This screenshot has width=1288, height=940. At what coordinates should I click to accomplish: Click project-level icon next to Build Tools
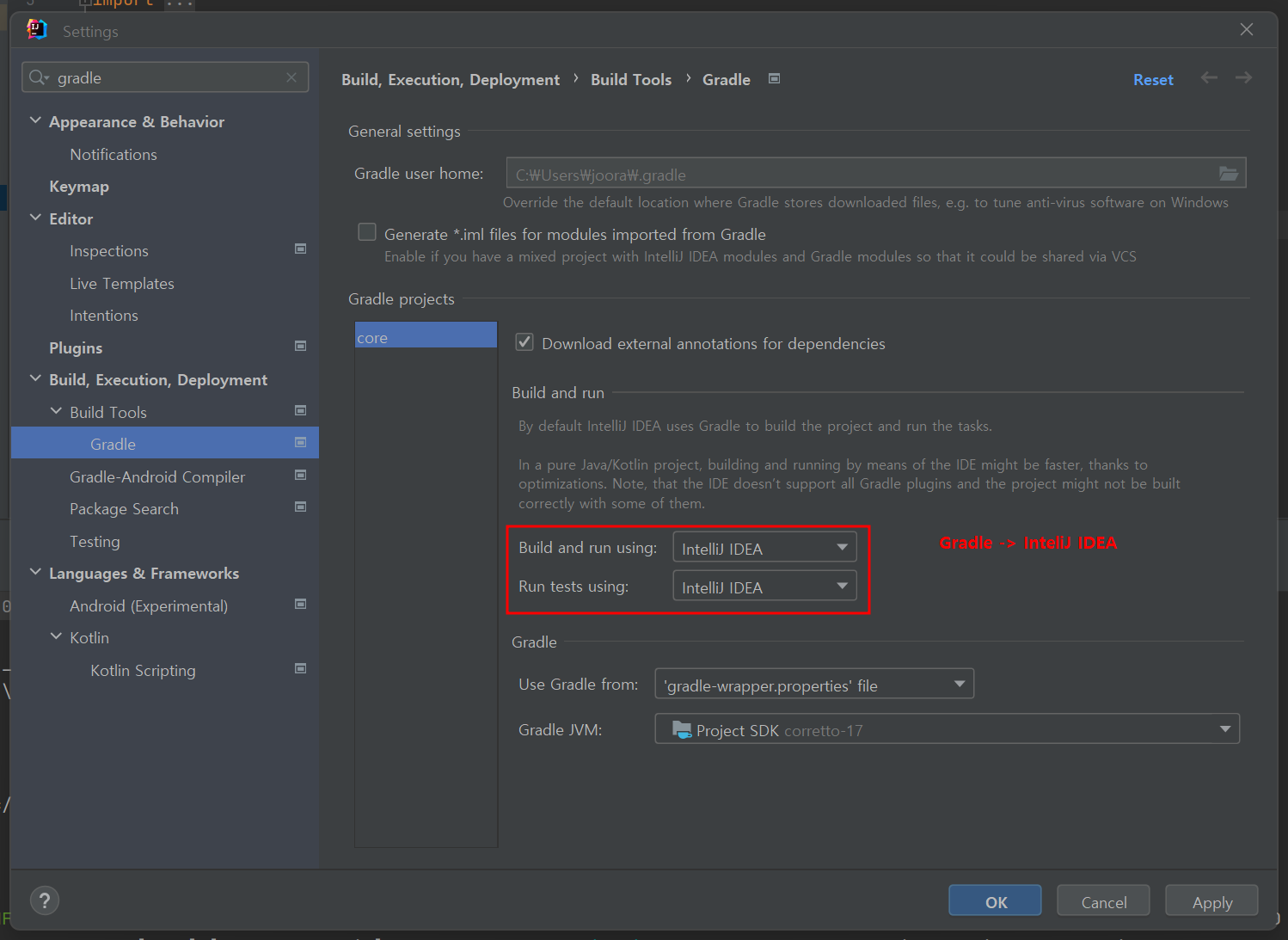pos(301,410)
